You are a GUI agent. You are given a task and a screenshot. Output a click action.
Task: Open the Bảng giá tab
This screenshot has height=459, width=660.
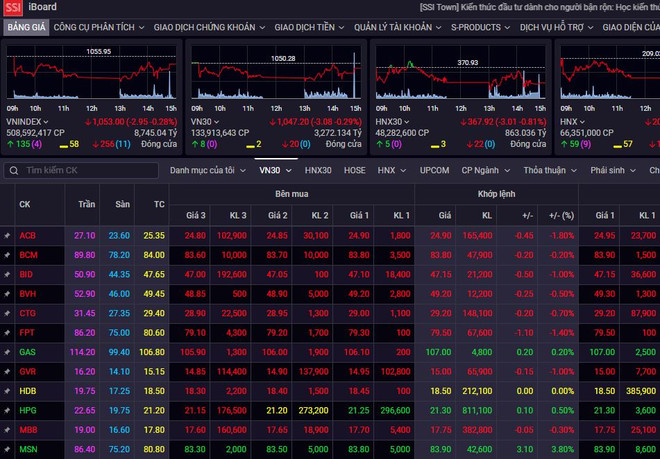tap(24, 28)
